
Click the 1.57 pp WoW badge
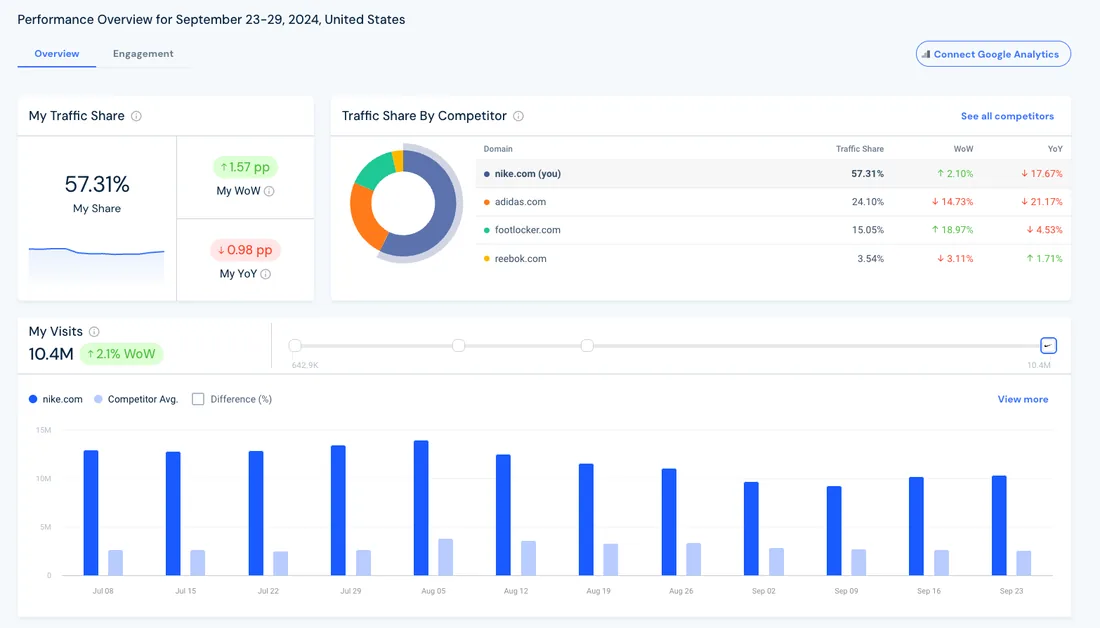pos(245,167)
